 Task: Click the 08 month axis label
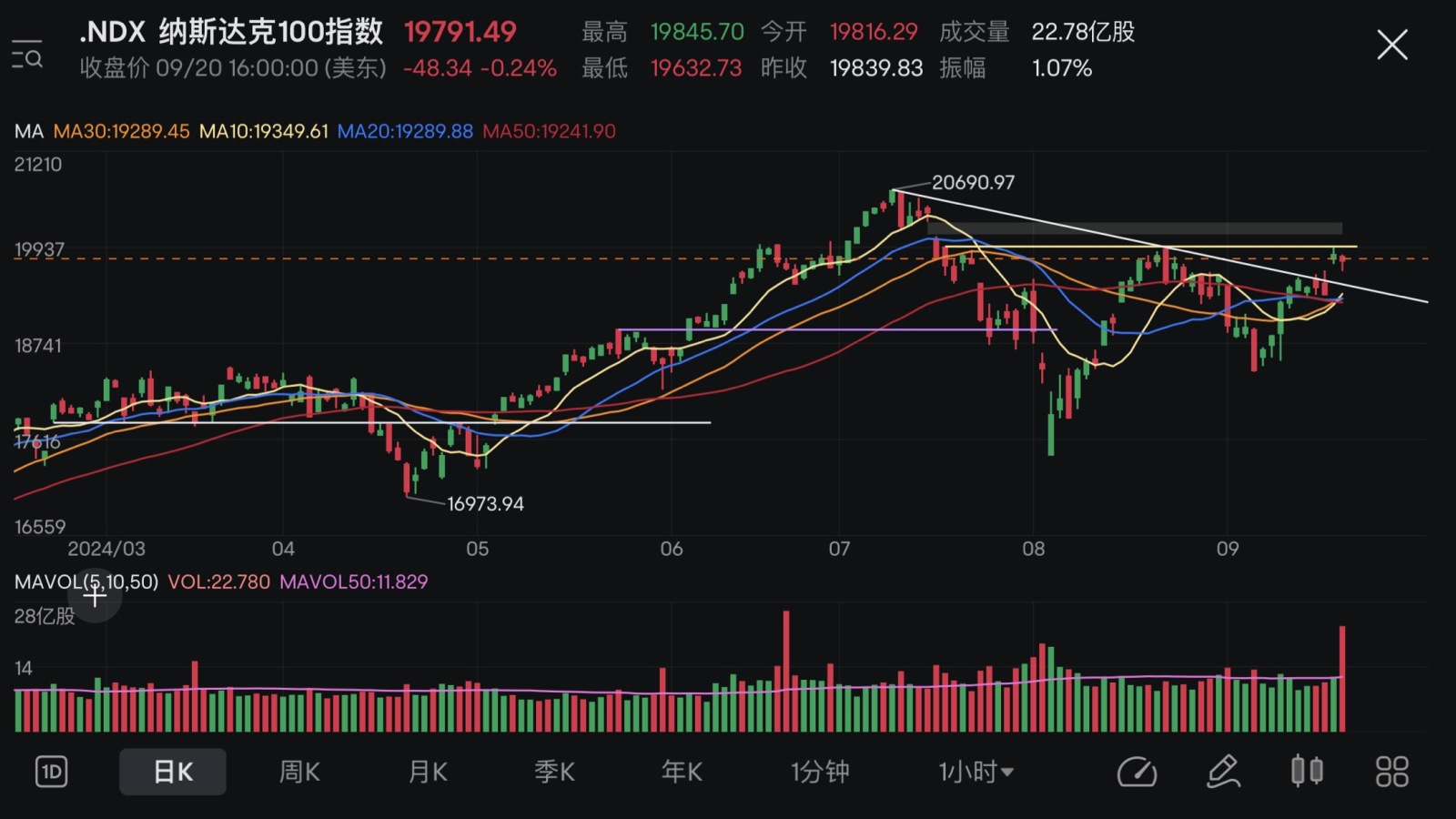pyautogui.click(x=1034, y=549)
